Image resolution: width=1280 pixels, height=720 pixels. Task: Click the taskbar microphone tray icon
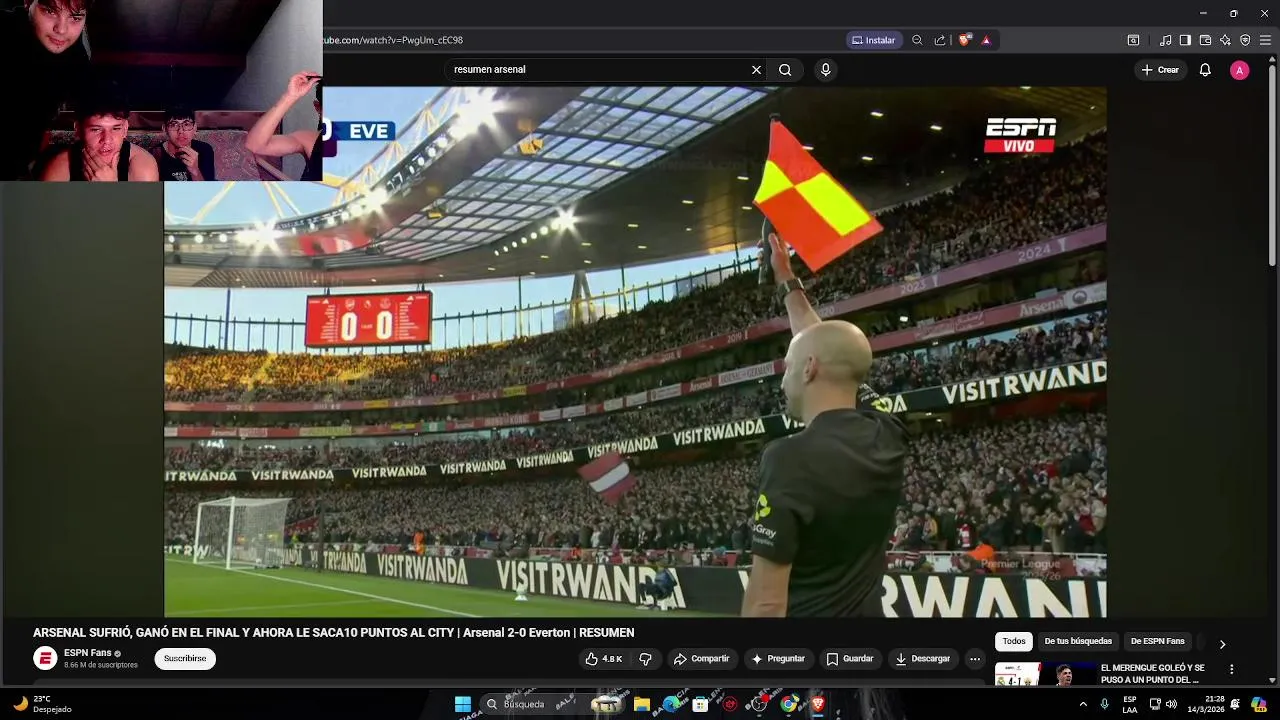point(1105,704)
